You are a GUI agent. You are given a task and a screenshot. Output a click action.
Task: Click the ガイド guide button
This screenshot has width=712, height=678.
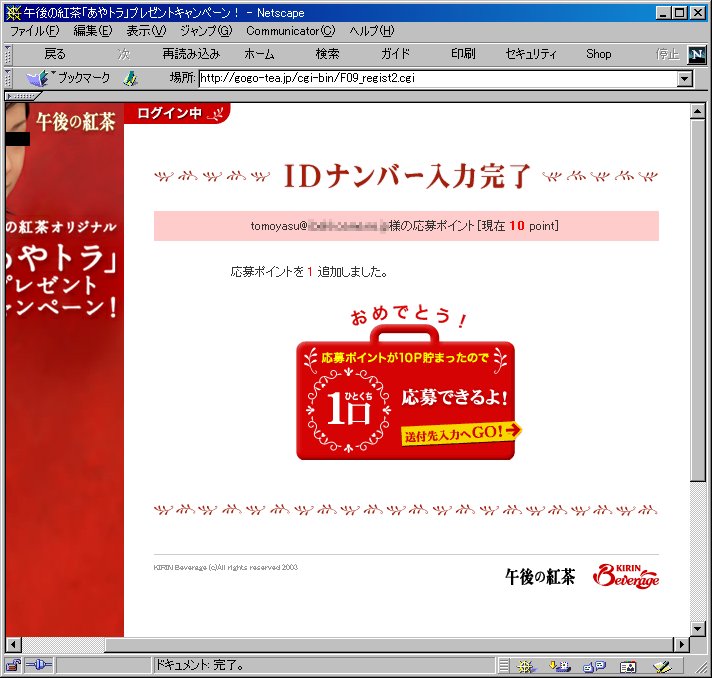coord(395,54)
